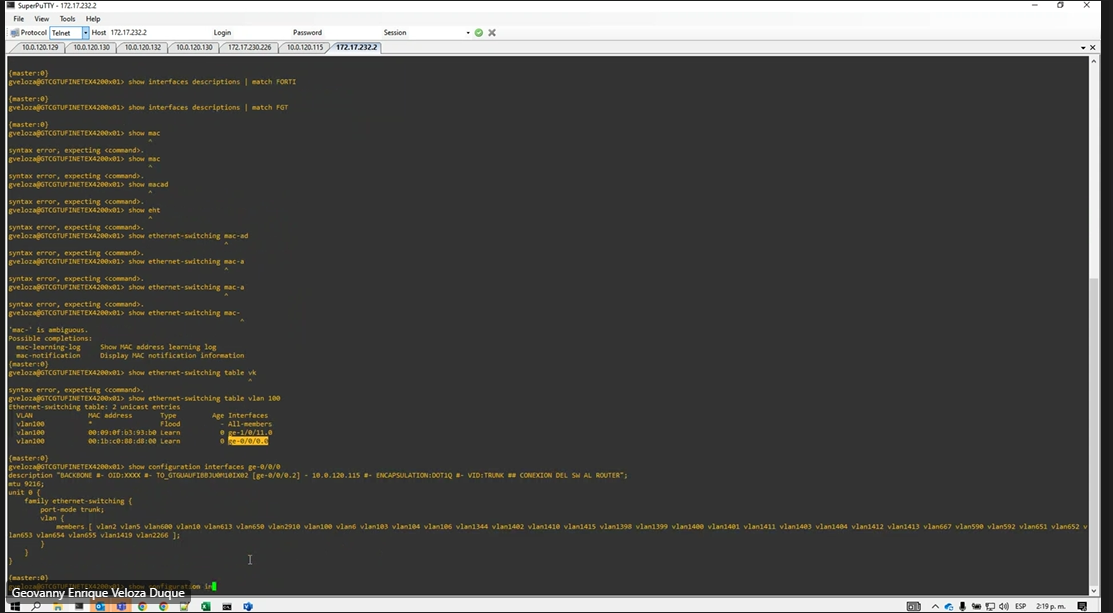The image size is (1113, 613).
Task: Click the gray X clear icon beside connect
Action: coord(492,33)
